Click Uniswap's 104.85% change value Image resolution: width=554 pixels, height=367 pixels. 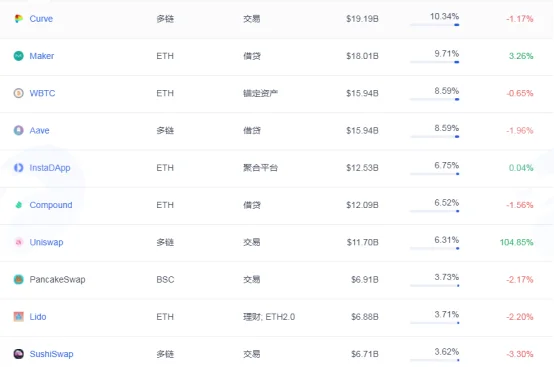point(516,242)
